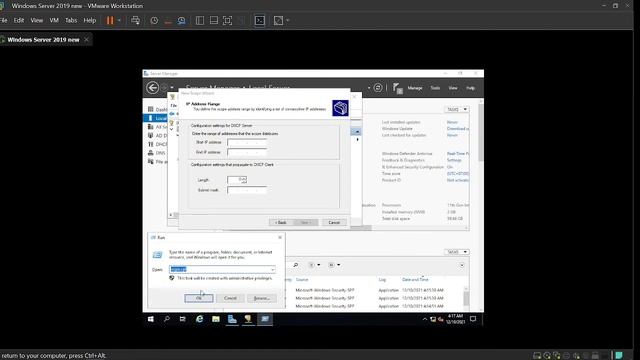
Task: Open the Windows Start menu
Action: pos(151,319)
